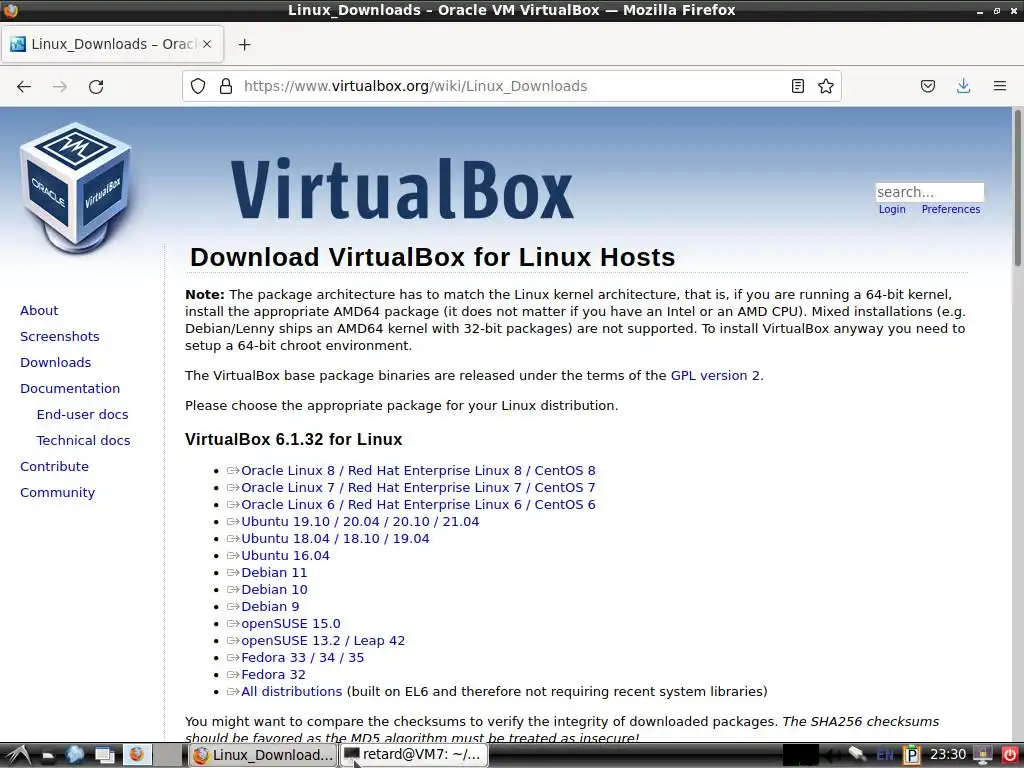Screen dimensions: 1024x768
Task: Click the VirtualBox cube logo
Action: pos(76,188)
